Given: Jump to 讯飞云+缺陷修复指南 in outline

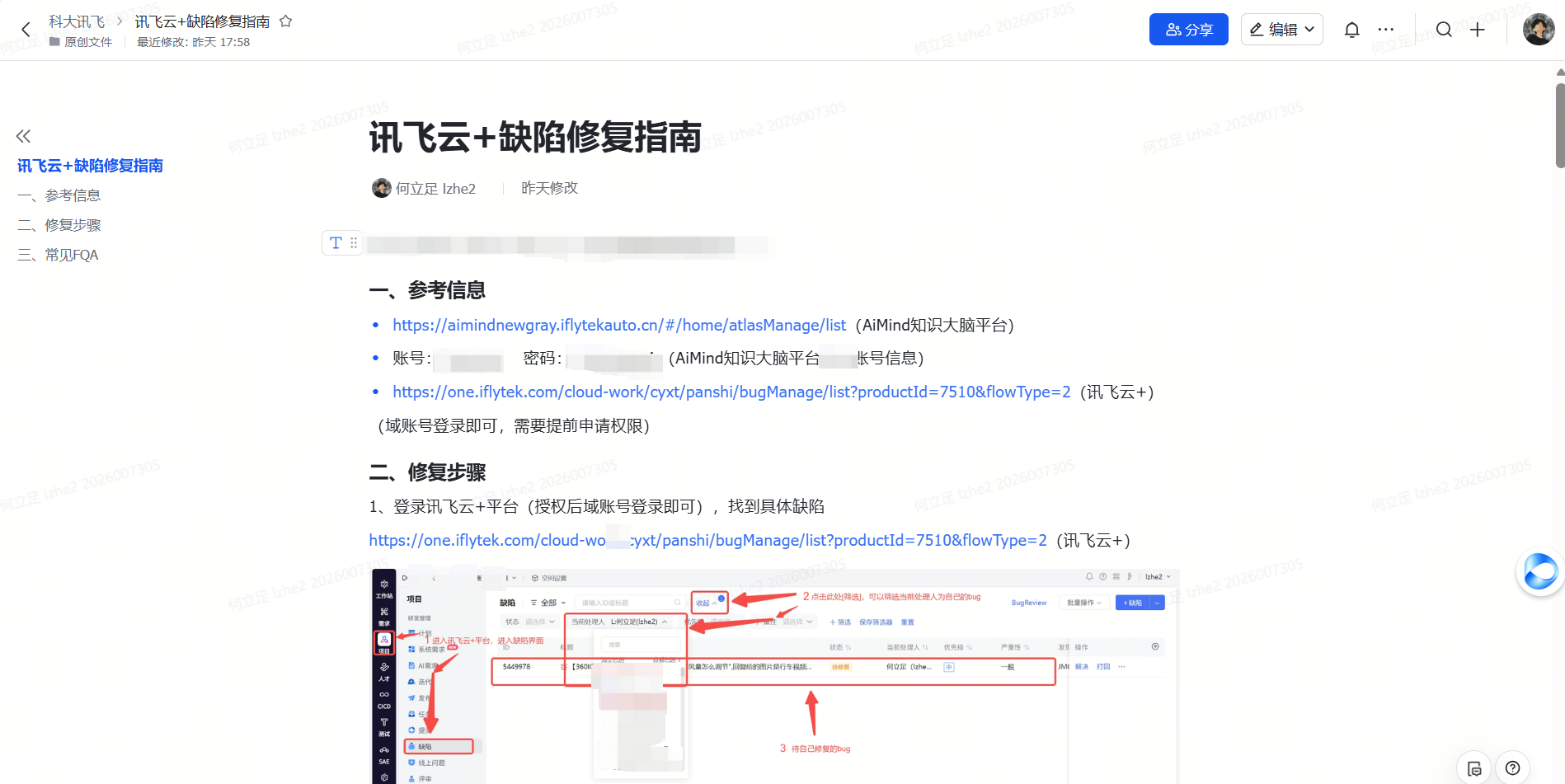Looking at the screenshot, I should pos(90,166).
